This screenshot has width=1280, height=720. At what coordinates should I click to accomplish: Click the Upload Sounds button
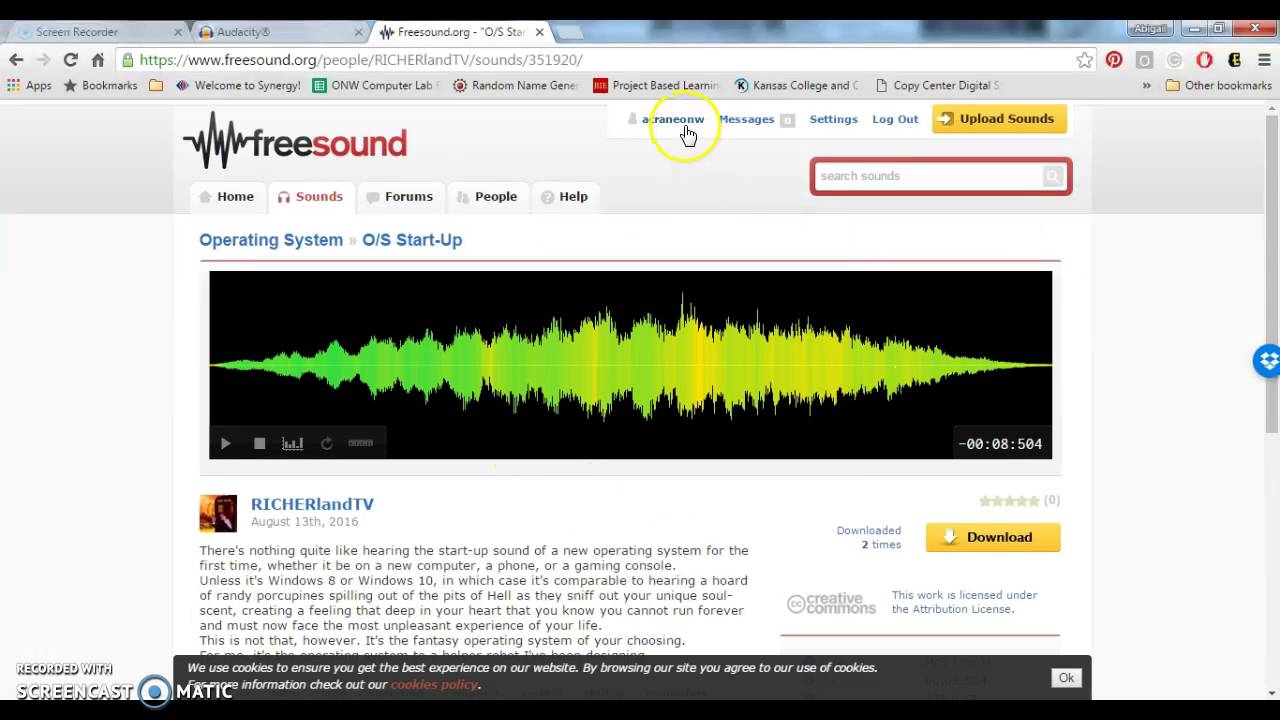coord(999,119)
